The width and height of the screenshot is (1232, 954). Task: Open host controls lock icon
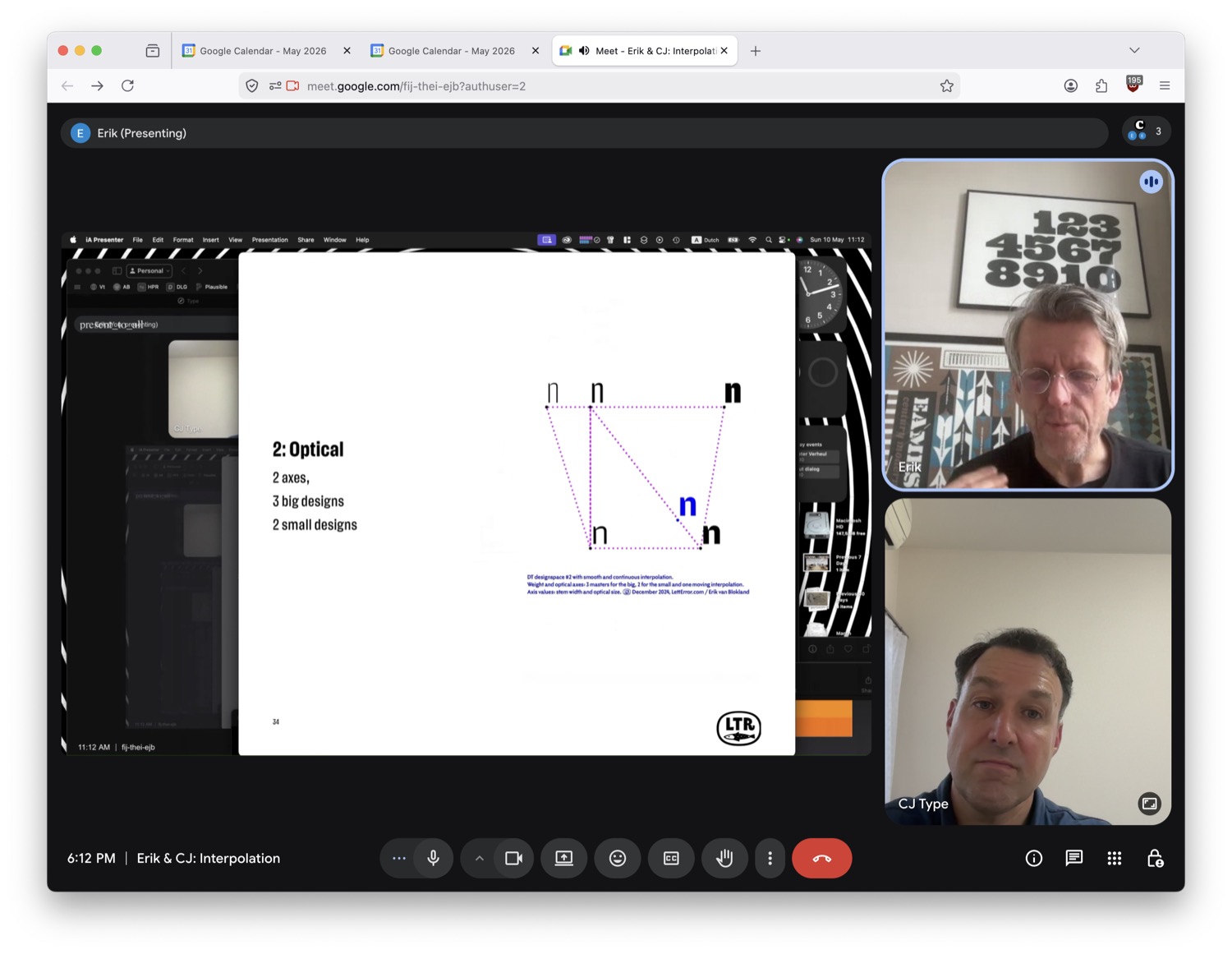pos(1155,858)
